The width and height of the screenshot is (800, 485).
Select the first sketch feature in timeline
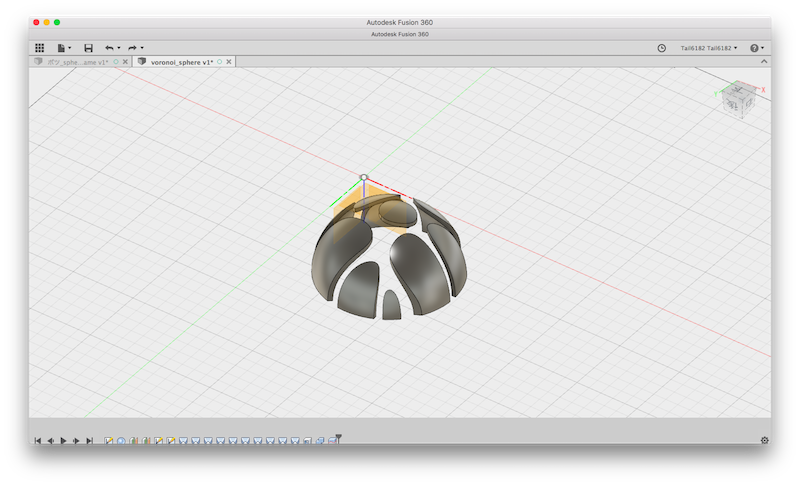(x=109, y=441)
